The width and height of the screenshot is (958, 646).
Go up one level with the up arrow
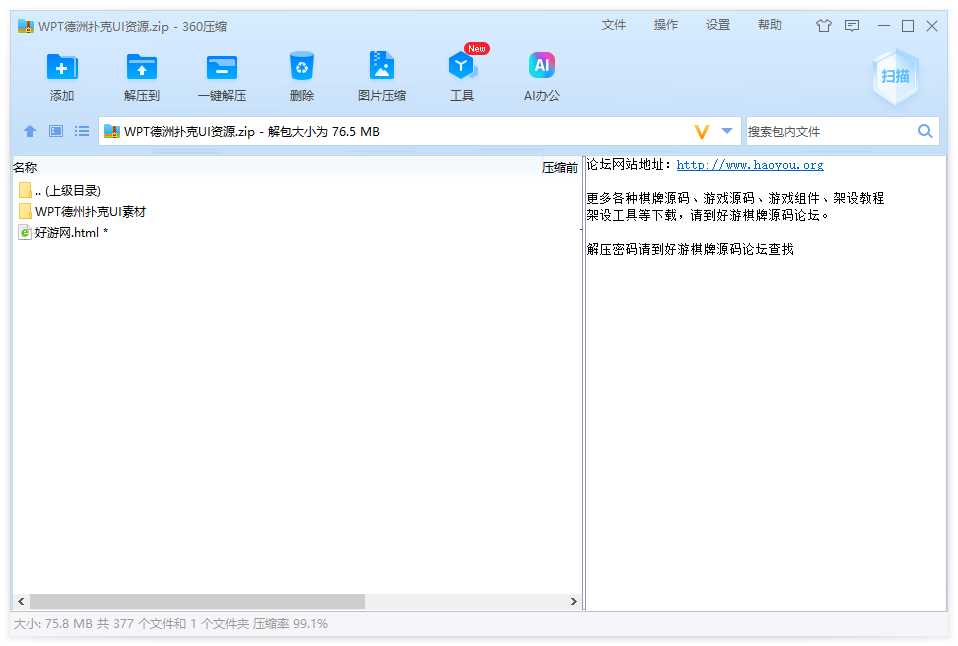click(x=30, y=131)
